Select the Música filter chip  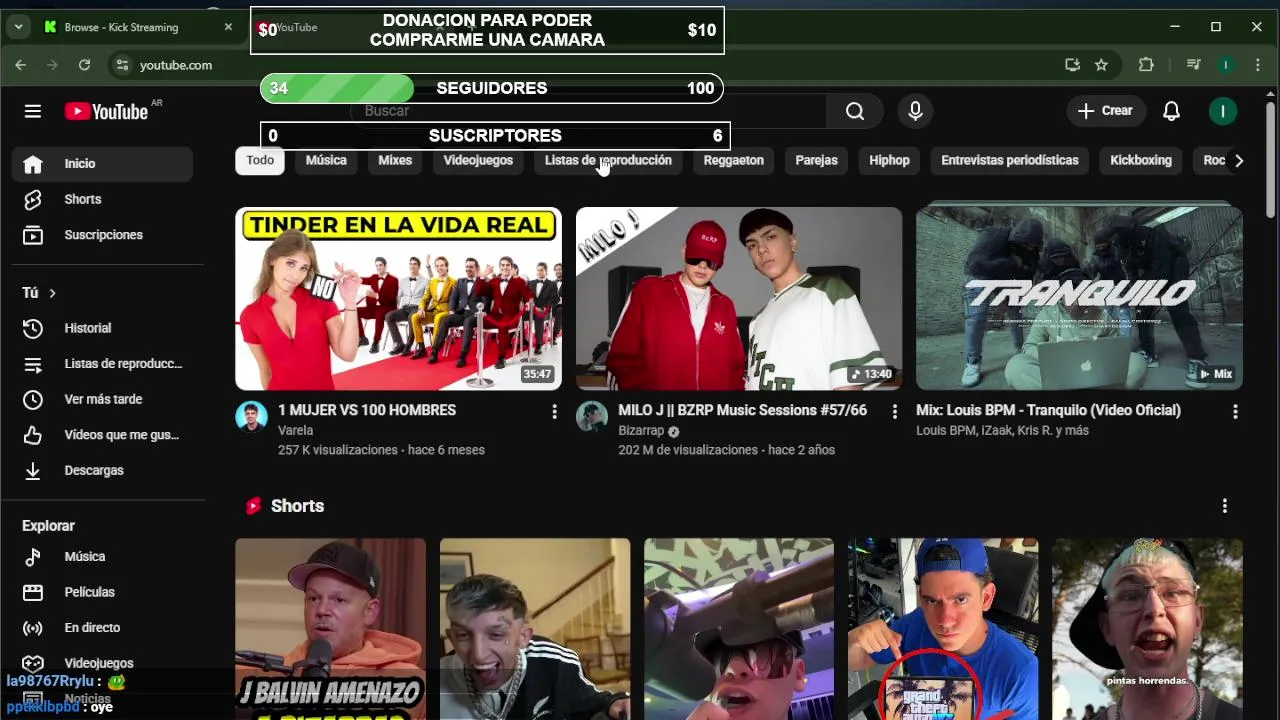[x=326, y=160]
